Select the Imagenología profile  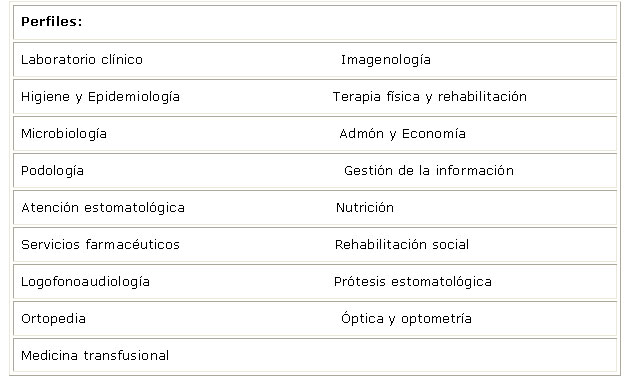386,60
